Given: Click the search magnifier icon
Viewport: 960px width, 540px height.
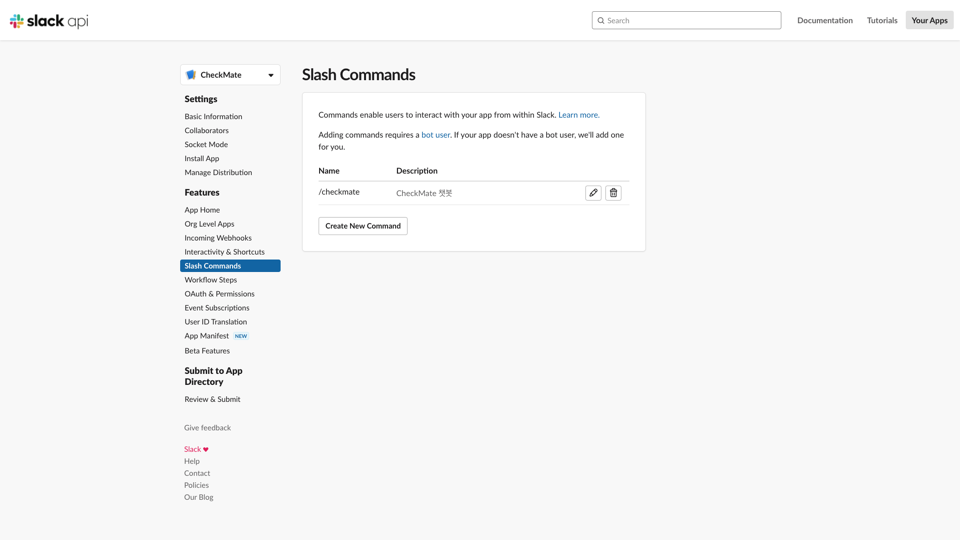Looking at the screenshot, I should [601, 20].
